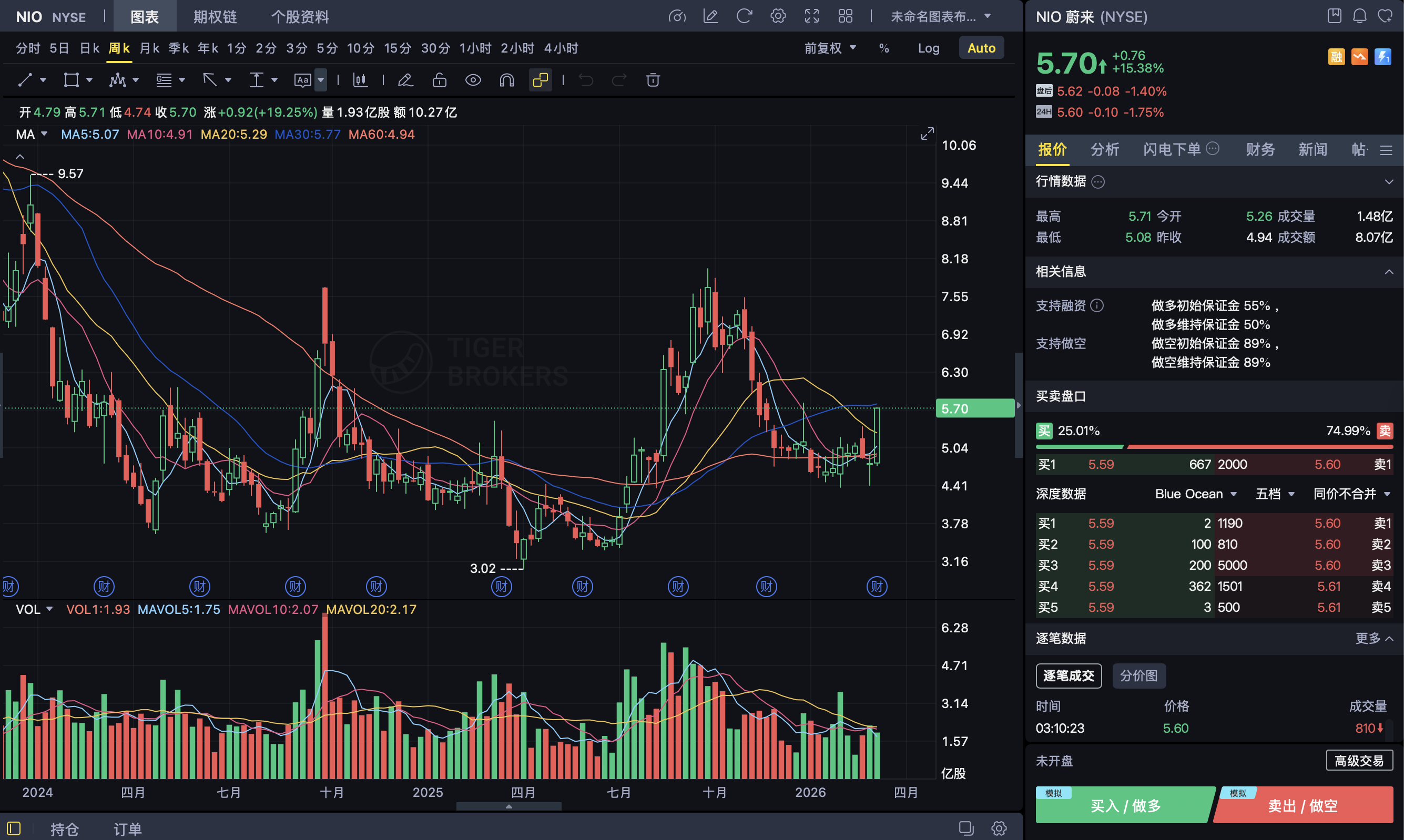
Task: Toggle drawings visibility with eye icon
Action: (x=473, y=80)
